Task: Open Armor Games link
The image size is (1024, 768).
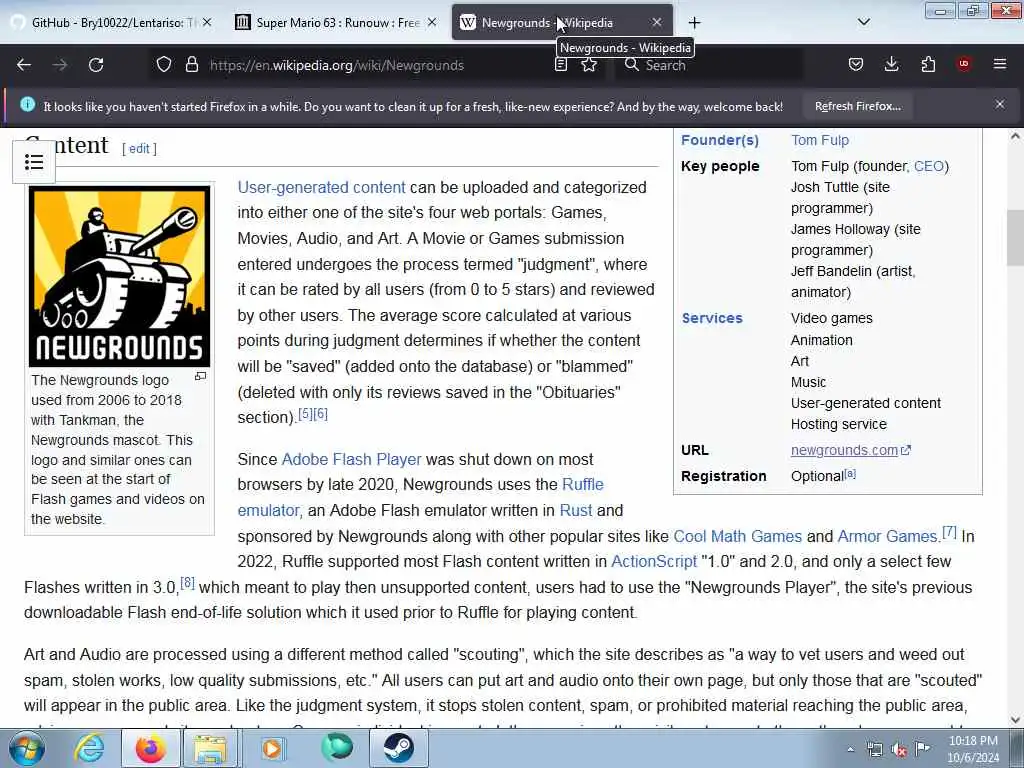Action: coord(888,536)
